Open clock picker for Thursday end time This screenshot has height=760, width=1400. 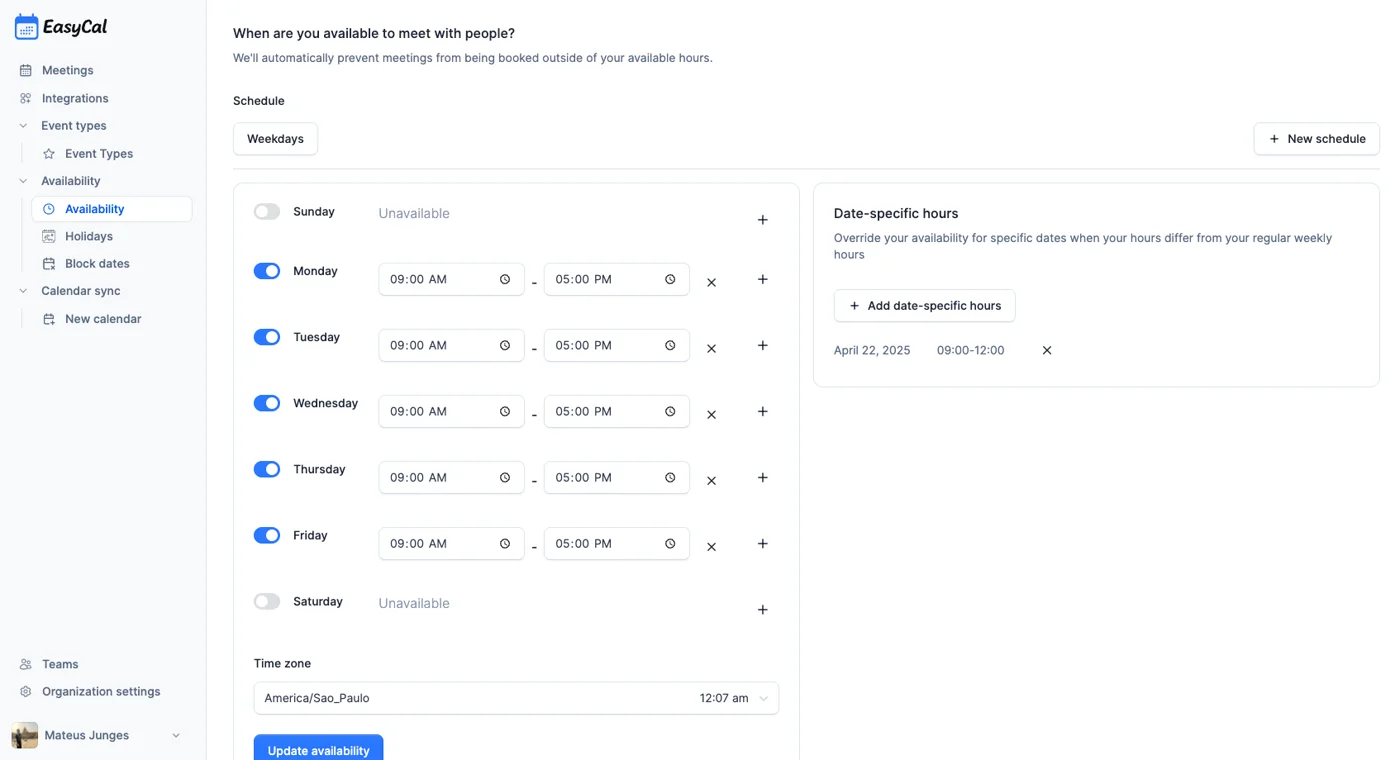(670, 477)
